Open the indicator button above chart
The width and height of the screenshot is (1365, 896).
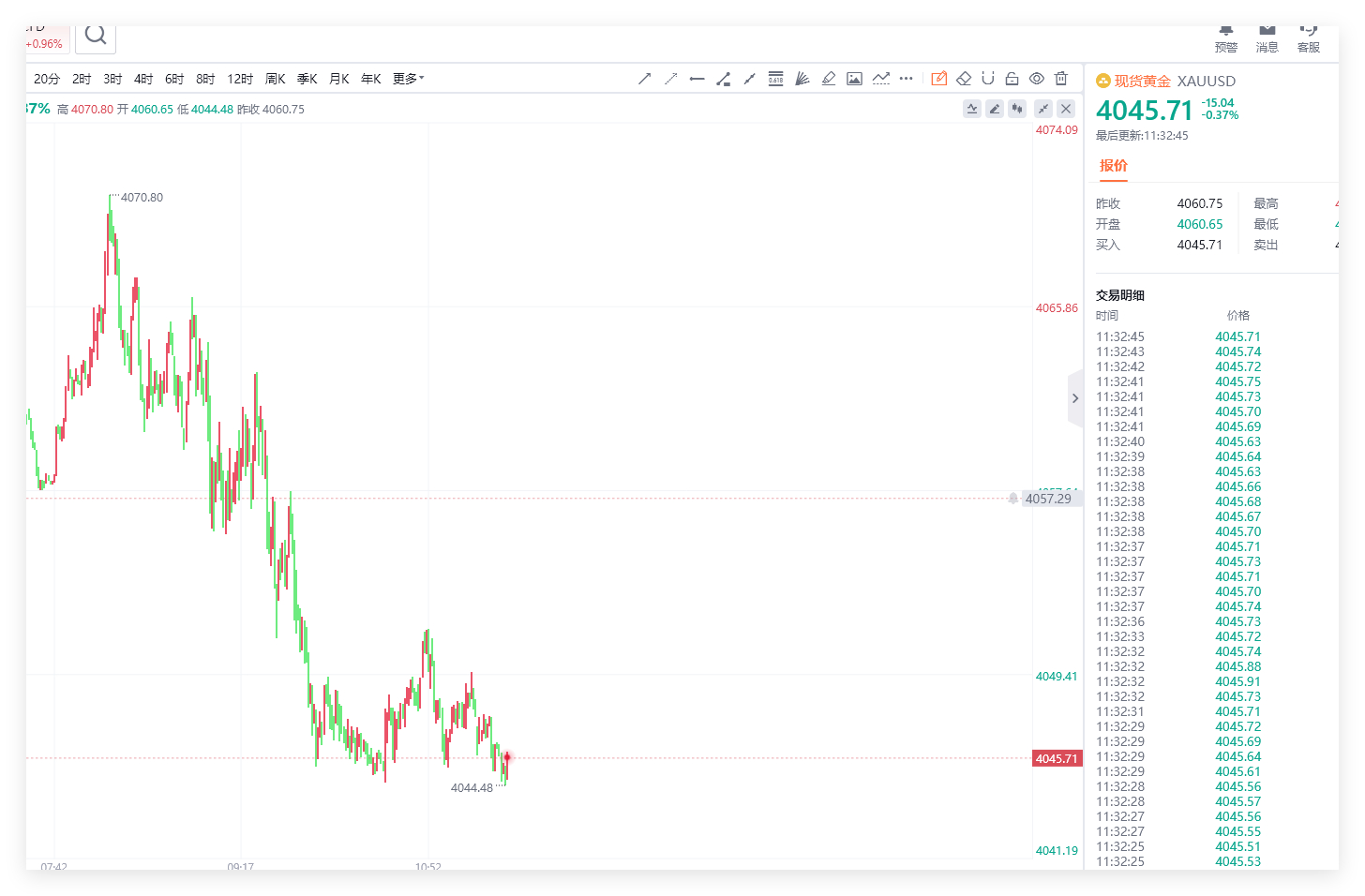pos(972,109)
